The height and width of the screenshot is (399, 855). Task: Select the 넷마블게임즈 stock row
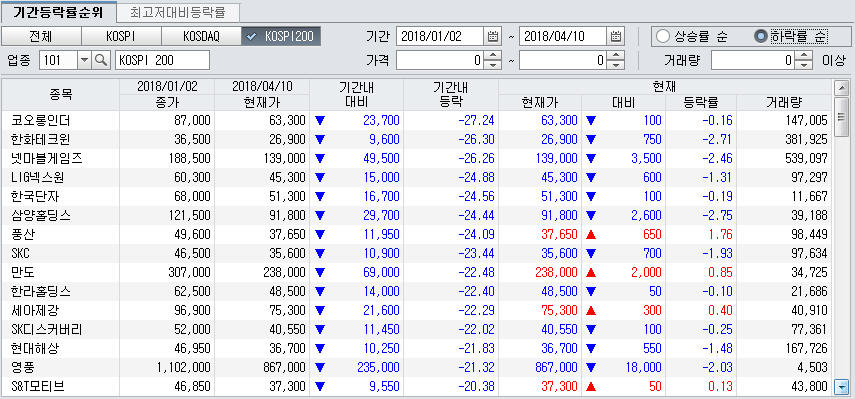click(417, 159)
